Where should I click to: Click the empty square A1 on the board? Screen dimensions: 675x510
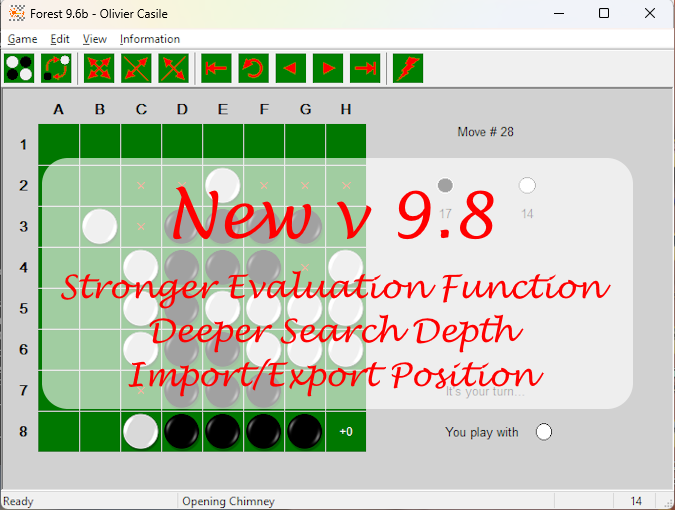58,144
